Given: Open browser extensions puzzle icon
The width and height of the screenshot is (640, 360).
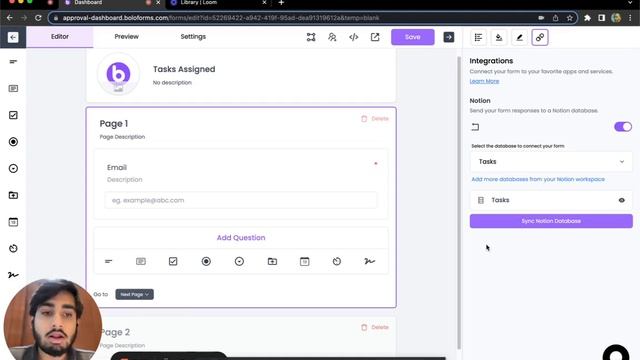Looking at the screenshot, I should tap(587, 18).
